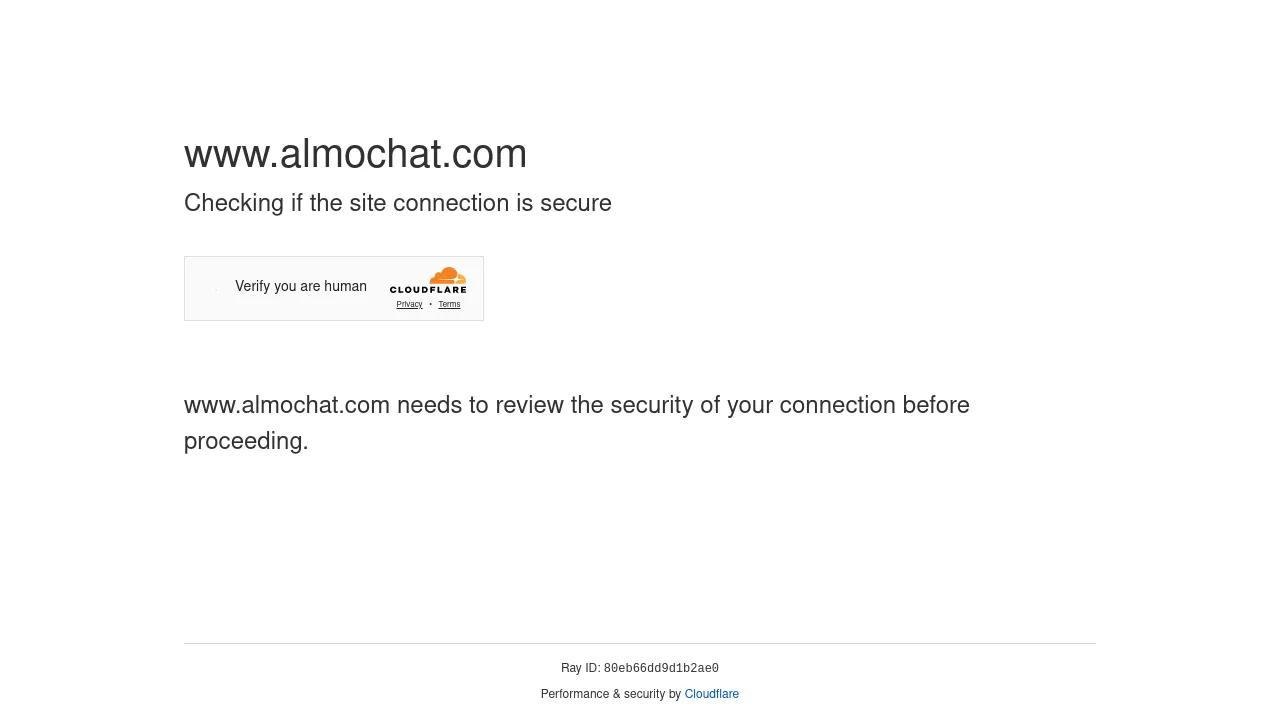Click the word "connection" in the review sentence
Image resolution: width=1280 pixels, height=720 pixels.
point(837,405)
